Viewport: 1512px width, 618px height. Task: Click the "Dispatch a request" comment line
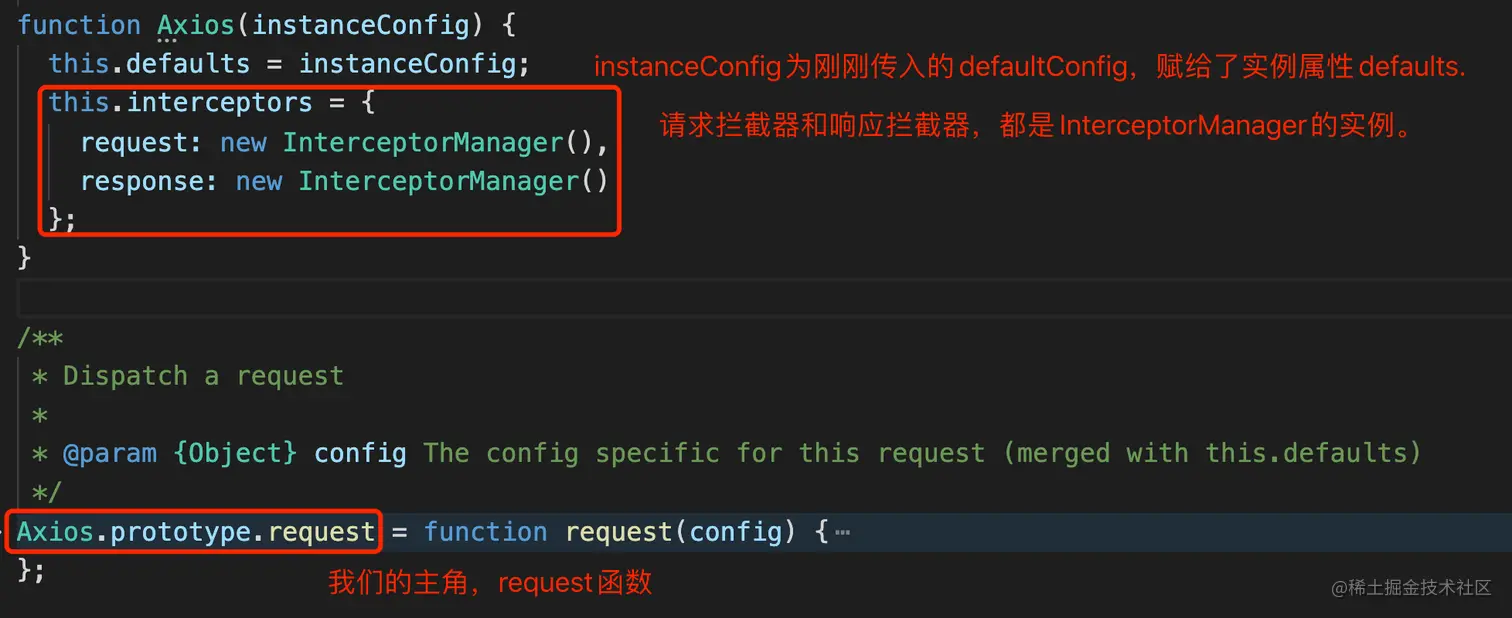tap(203, 376)
